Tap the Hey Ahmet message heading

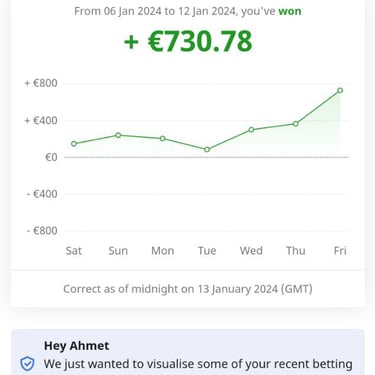(x=76, y=346)
